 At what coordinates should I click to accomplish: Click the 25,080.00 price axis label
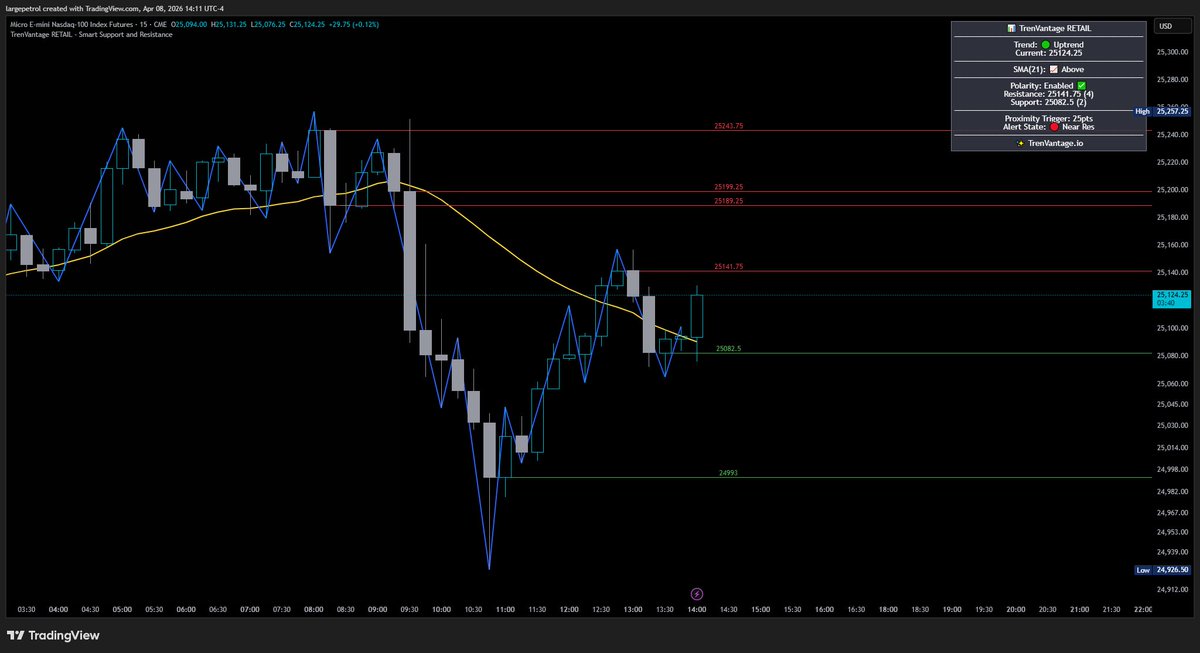(1173, 355)
